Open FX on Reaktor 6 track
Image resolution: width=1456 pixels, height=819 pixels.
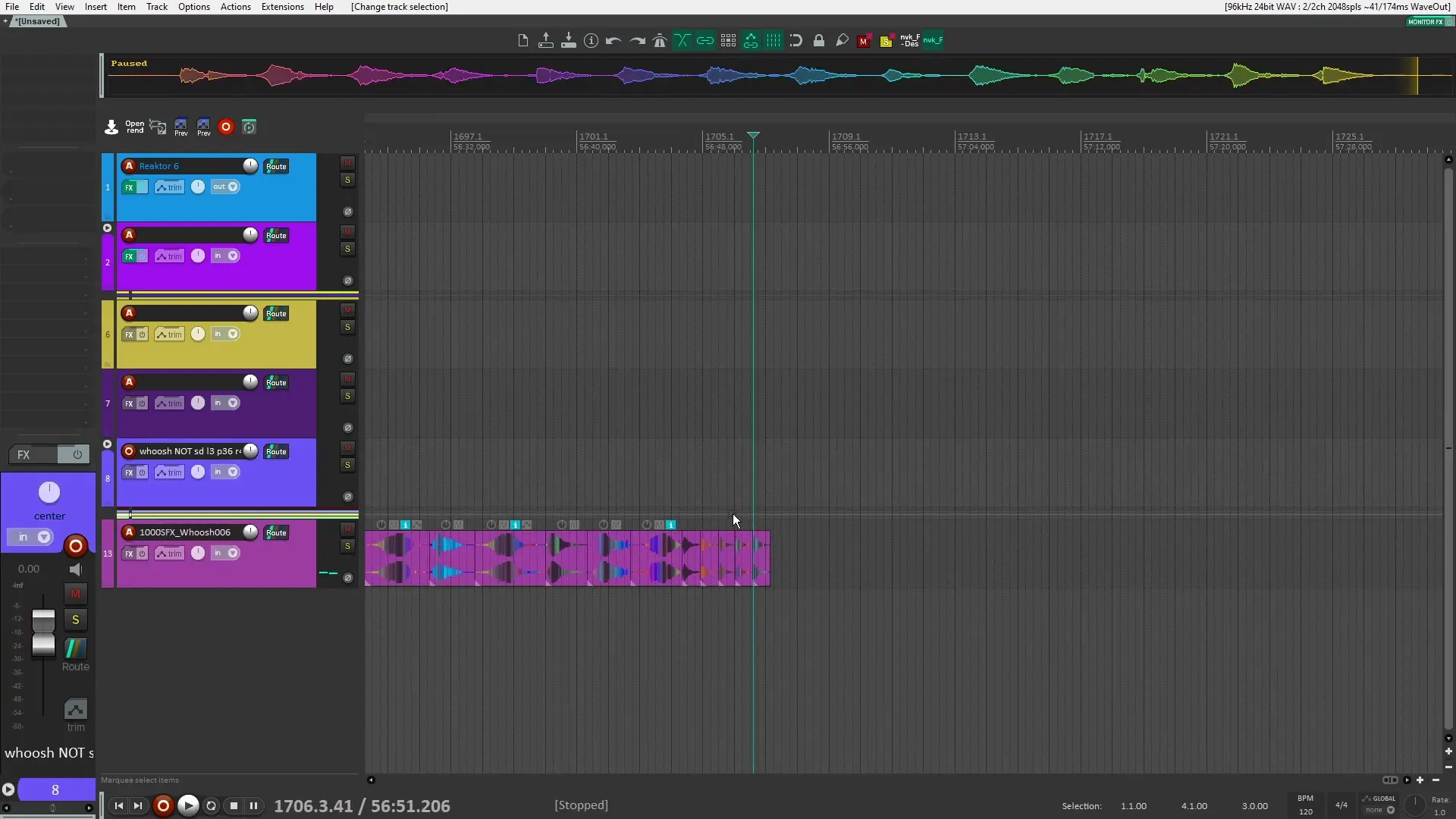click(129, 187)
